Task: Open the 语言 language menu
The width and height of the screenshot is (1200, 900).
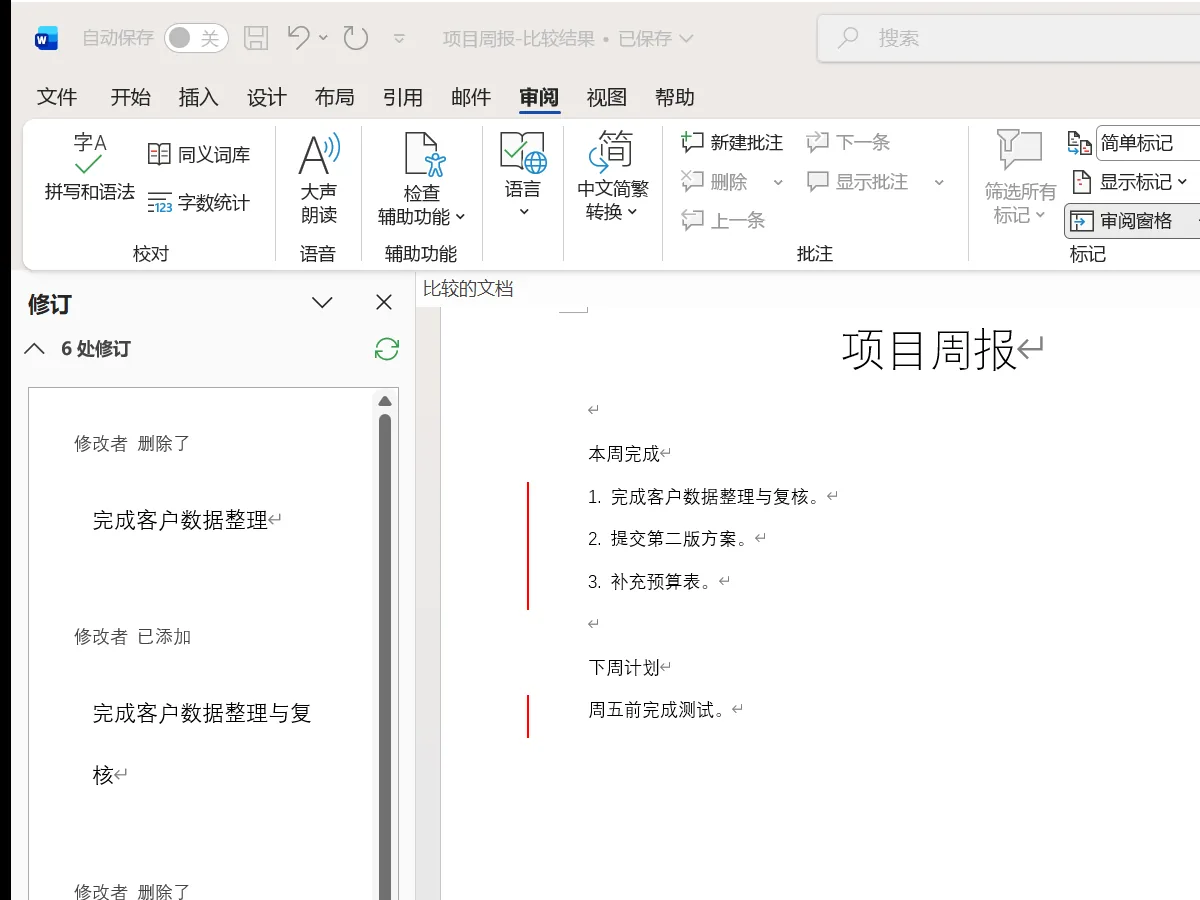Action: [x=523, y=176]
